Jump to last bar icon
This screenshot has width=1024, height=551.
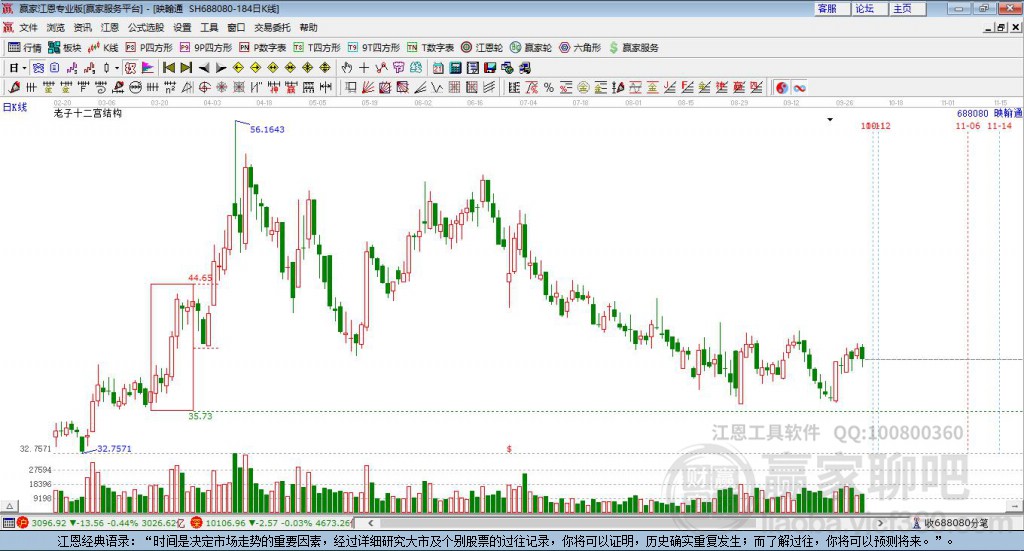186,68
